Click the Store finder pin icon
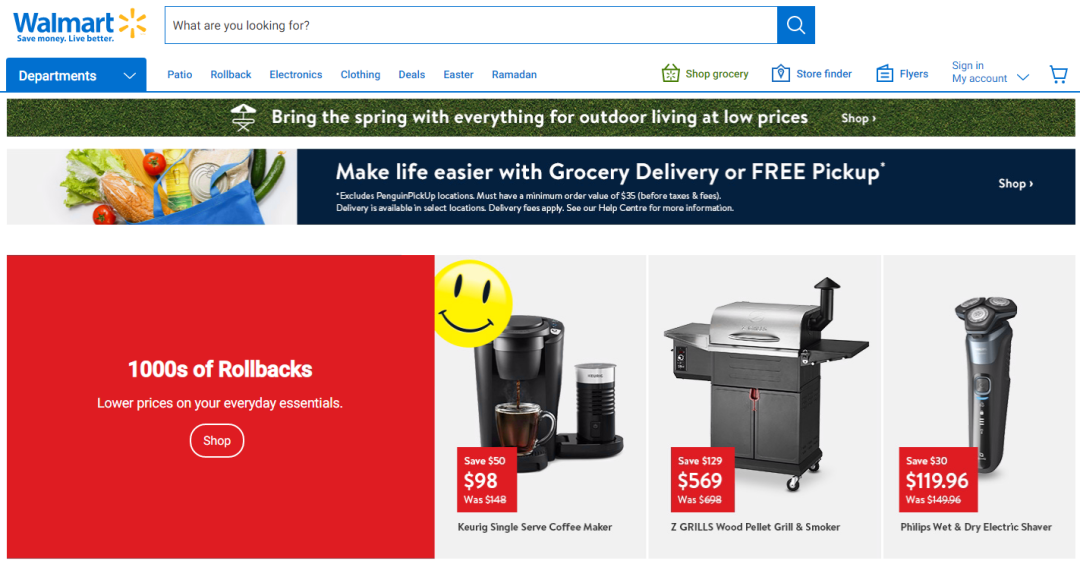 coord(780,73)
